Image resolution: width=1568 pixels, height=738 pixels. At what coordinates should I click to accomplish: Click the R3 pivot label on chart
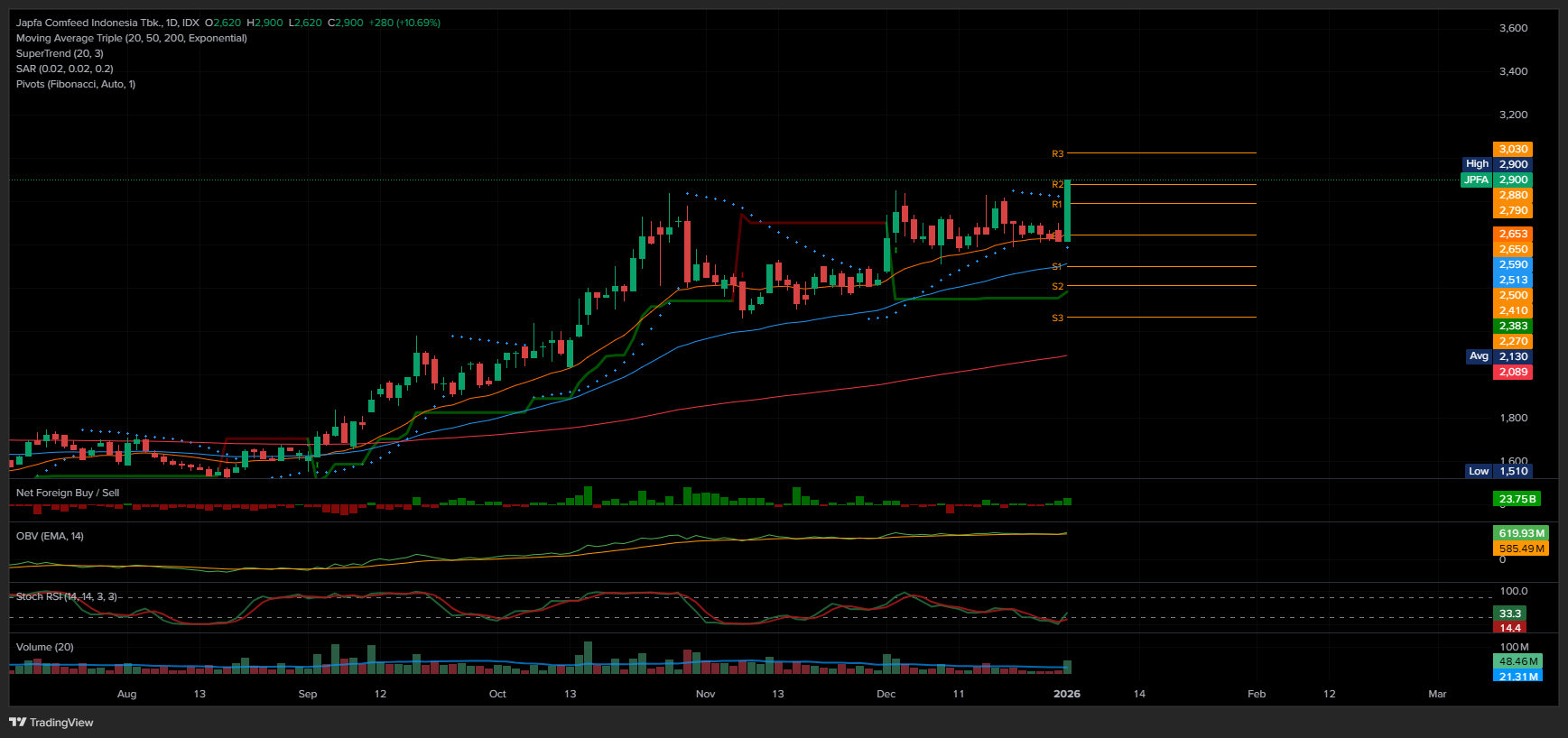(x=1057, y=154)
